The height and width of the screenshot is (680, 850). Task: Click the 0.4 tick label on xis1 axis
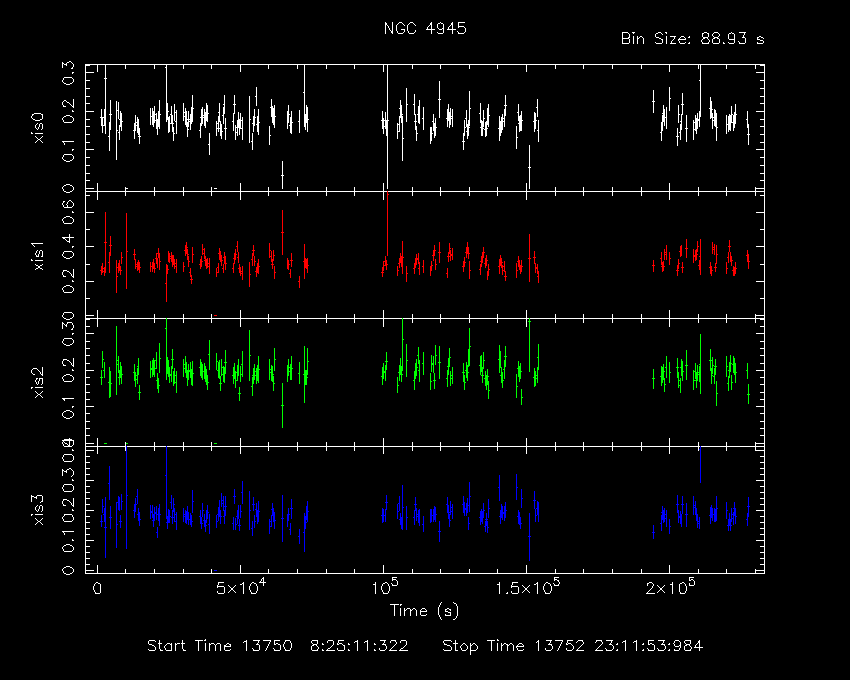pos(68,247)
